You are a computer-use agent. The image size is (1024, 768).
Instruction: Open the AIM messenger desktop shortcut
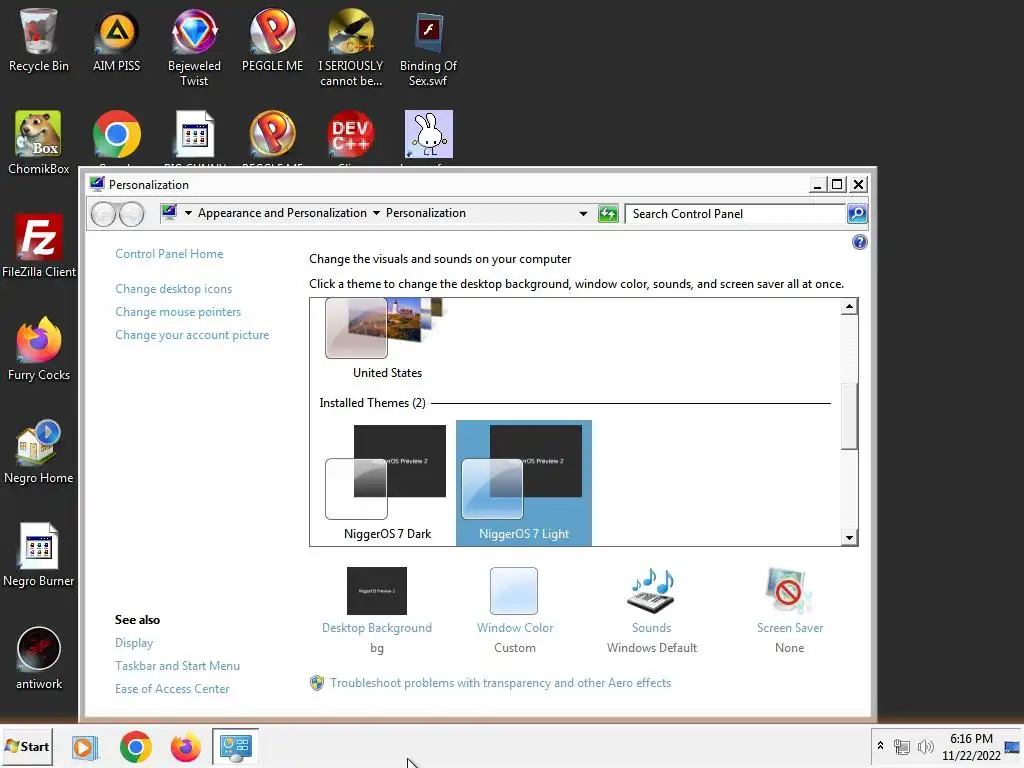point(116,40)
